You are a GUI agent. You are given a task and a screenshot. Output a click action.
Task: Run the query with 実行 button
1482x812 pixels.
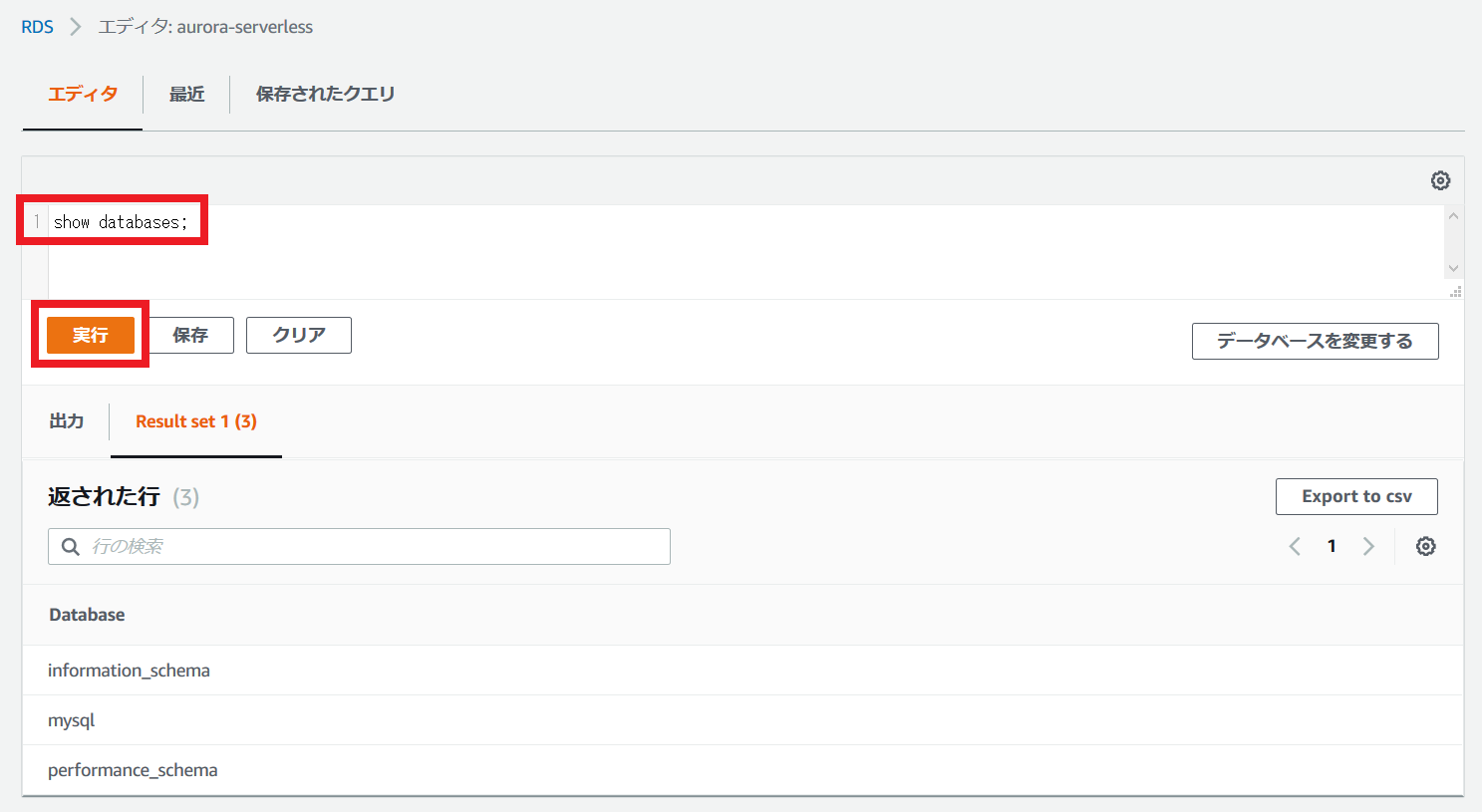pyautogui.click(x=91, y=335)
